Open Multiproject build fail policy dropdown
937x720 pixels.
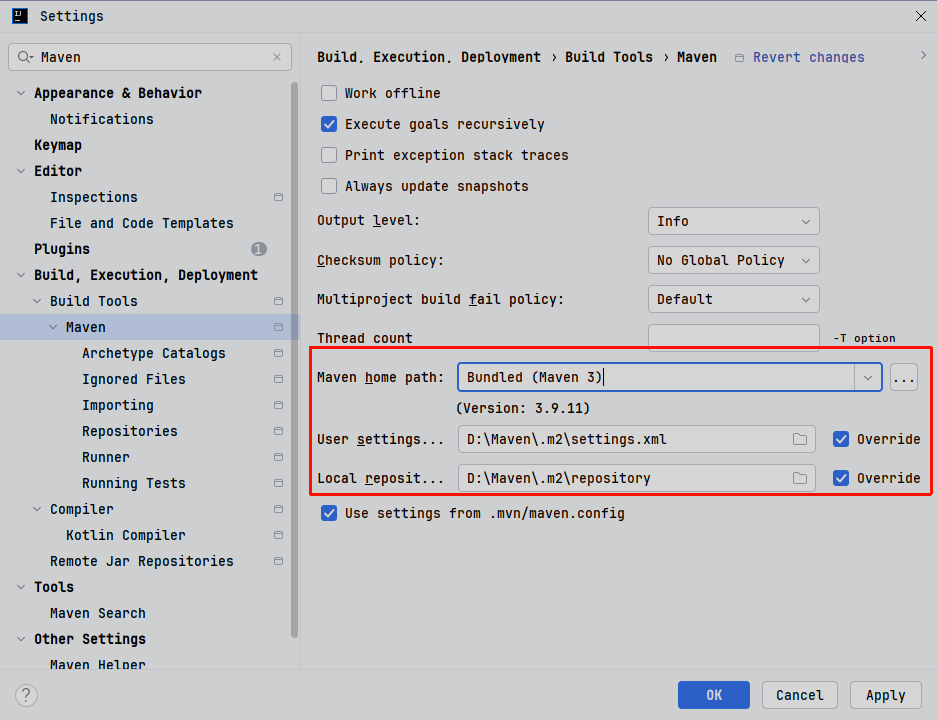click(x=733, y=299)
